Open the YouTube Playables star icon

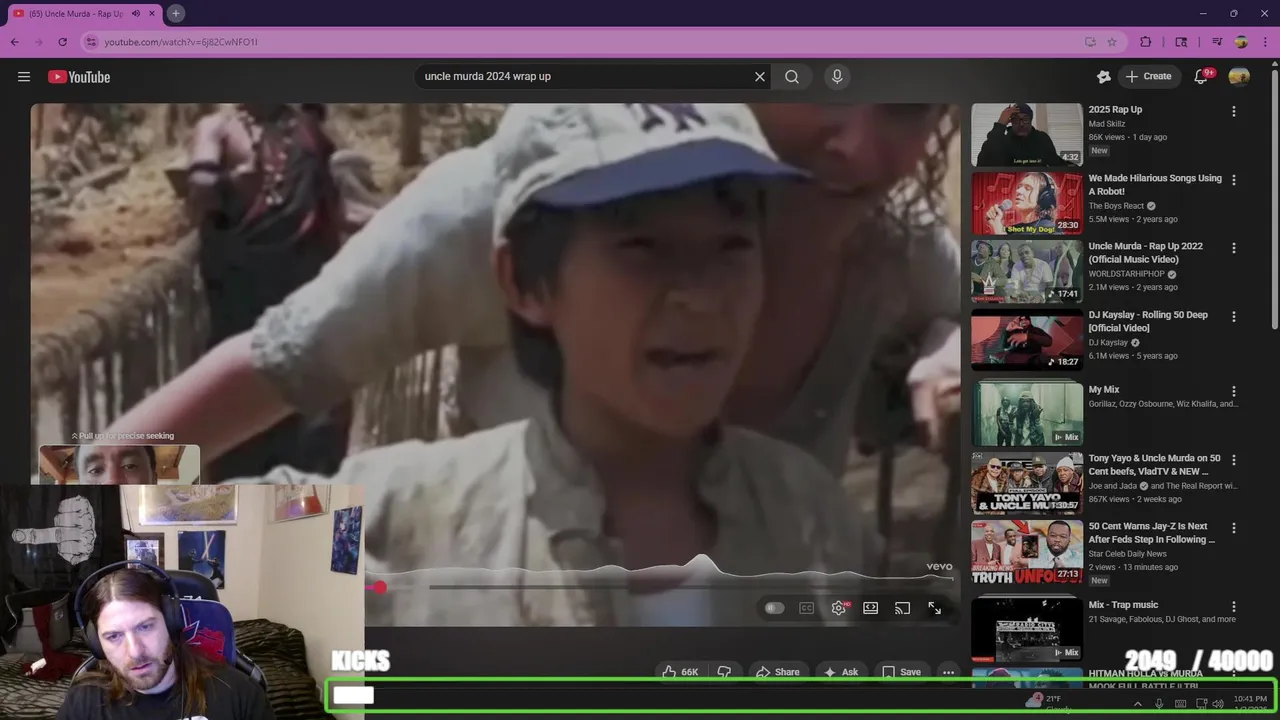tap(1104, 77)
